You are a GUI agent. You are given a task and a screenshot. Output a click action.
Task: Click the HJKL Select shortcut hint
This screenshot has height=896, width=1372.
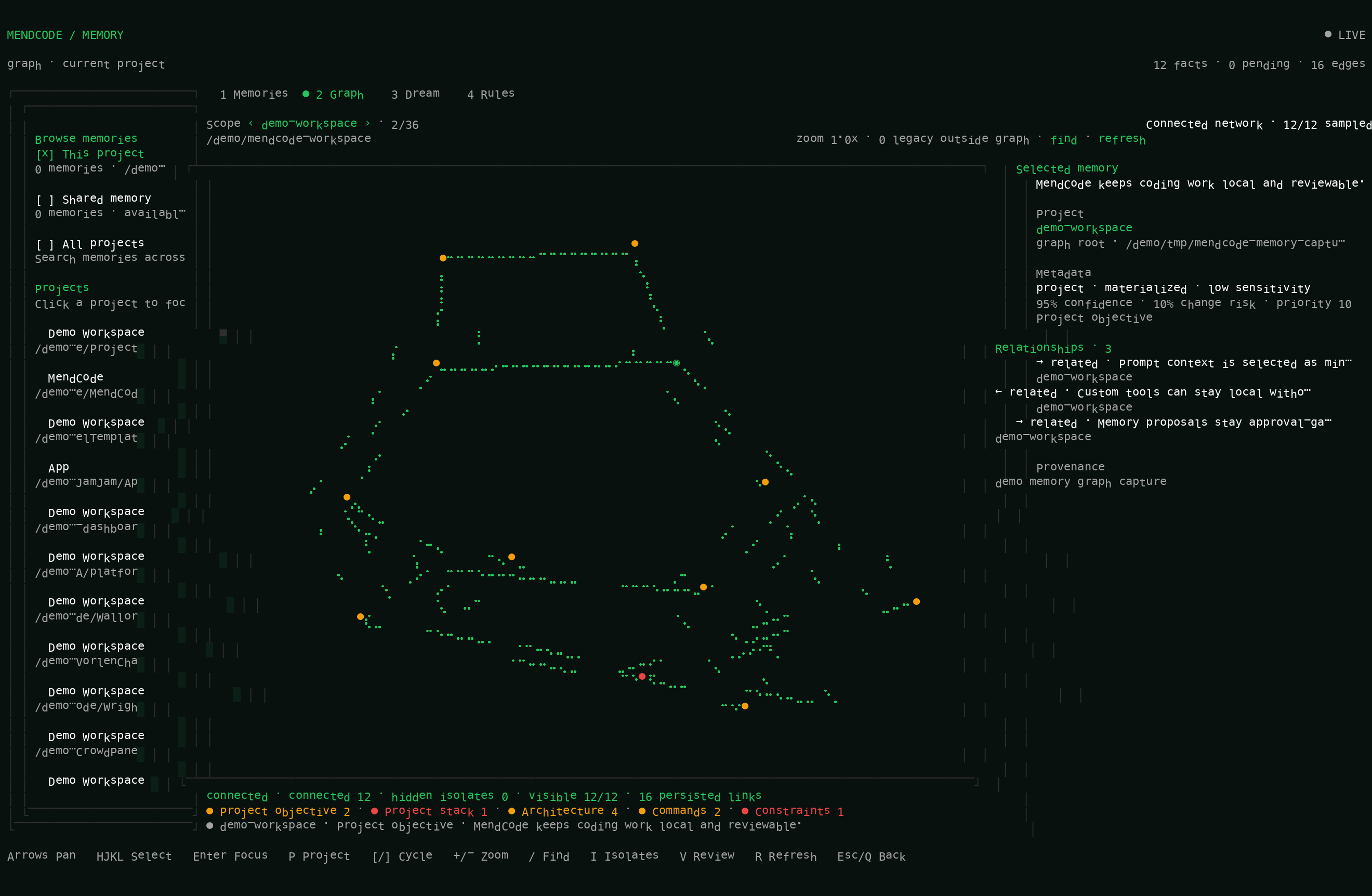(134, 856)
